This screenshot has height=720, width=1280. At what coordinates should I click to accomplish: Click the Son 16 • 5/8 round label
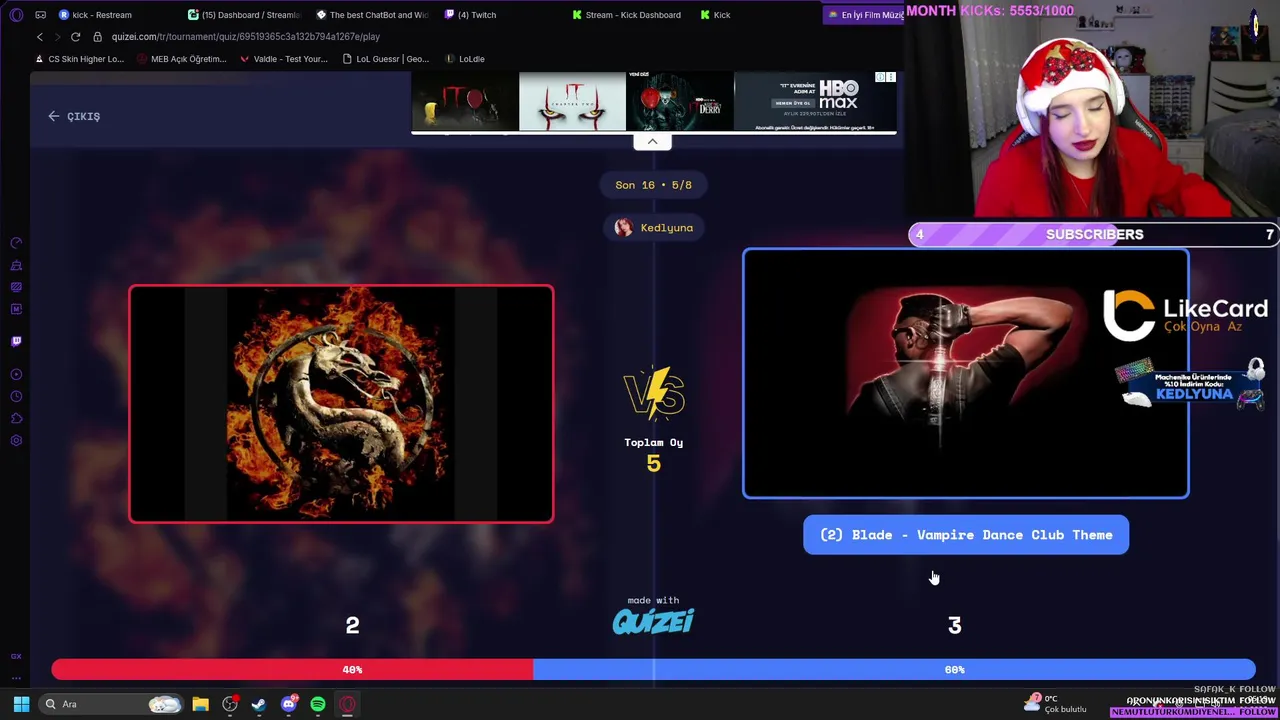point(653,185)
